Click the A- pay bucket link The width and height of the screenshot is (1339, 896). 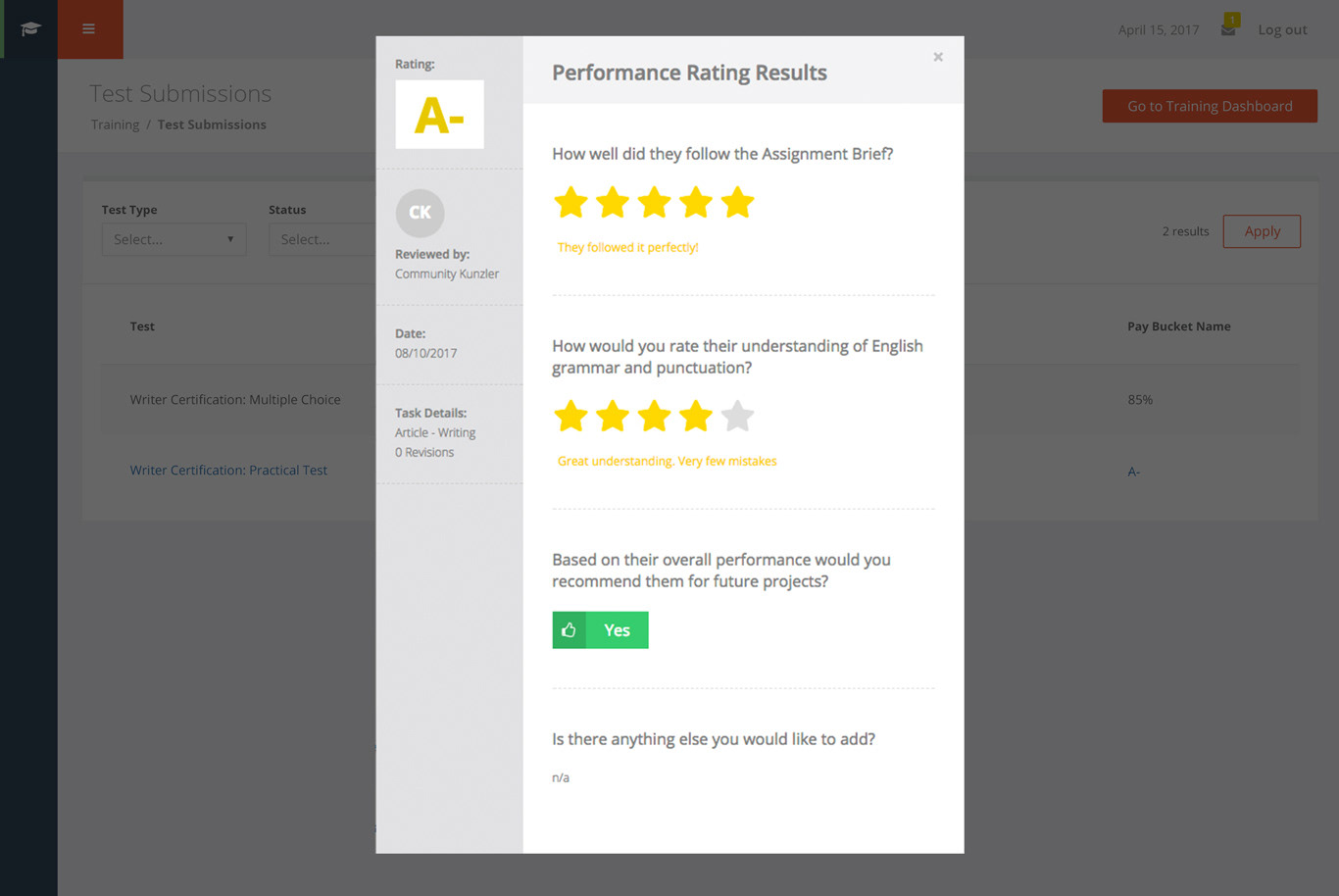coord(1133,472)
